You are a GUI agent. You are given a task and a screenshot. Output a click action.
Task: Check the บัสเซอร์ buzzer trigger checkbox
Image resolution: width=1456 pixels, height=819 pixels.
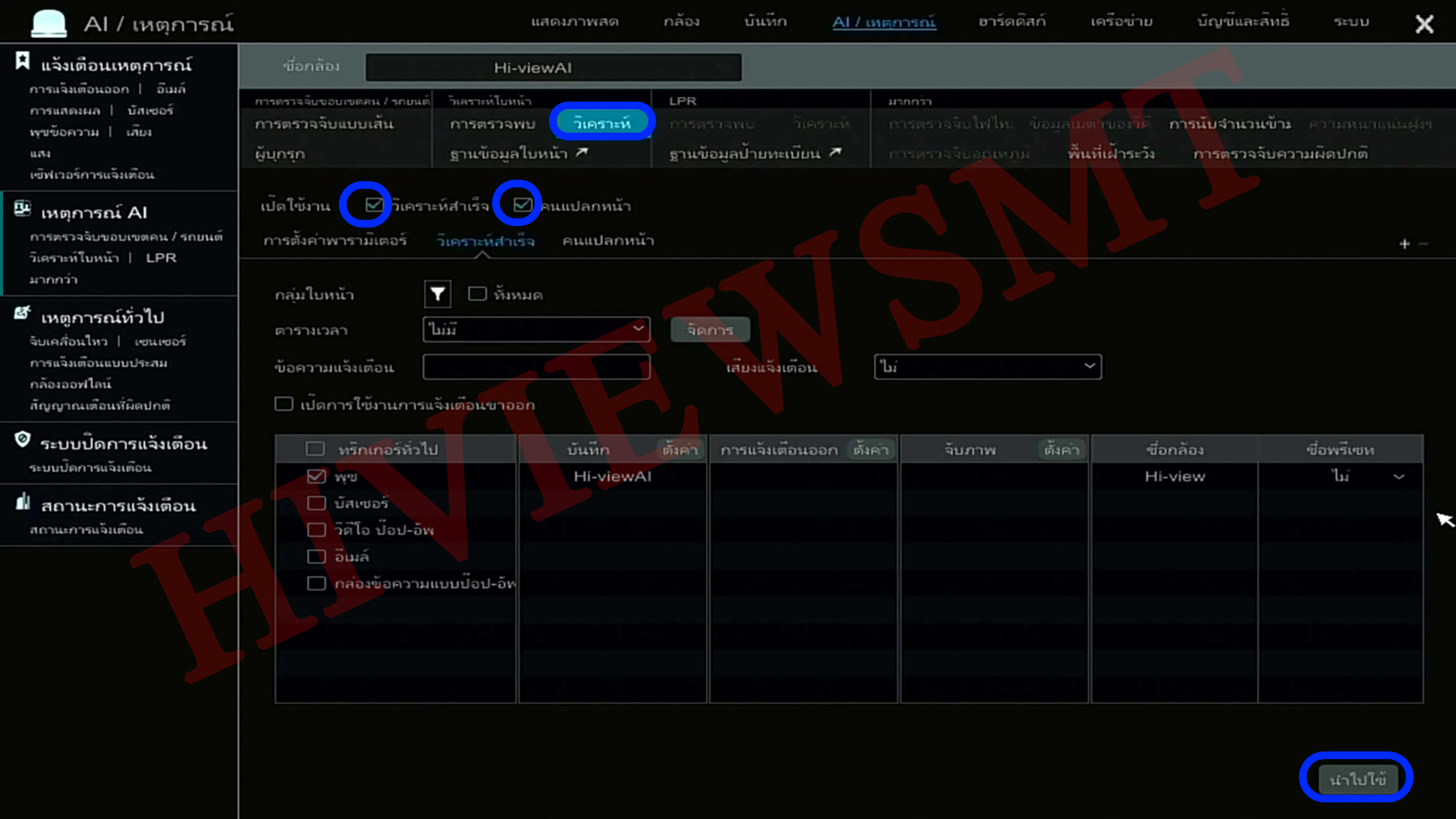[316, 503]
